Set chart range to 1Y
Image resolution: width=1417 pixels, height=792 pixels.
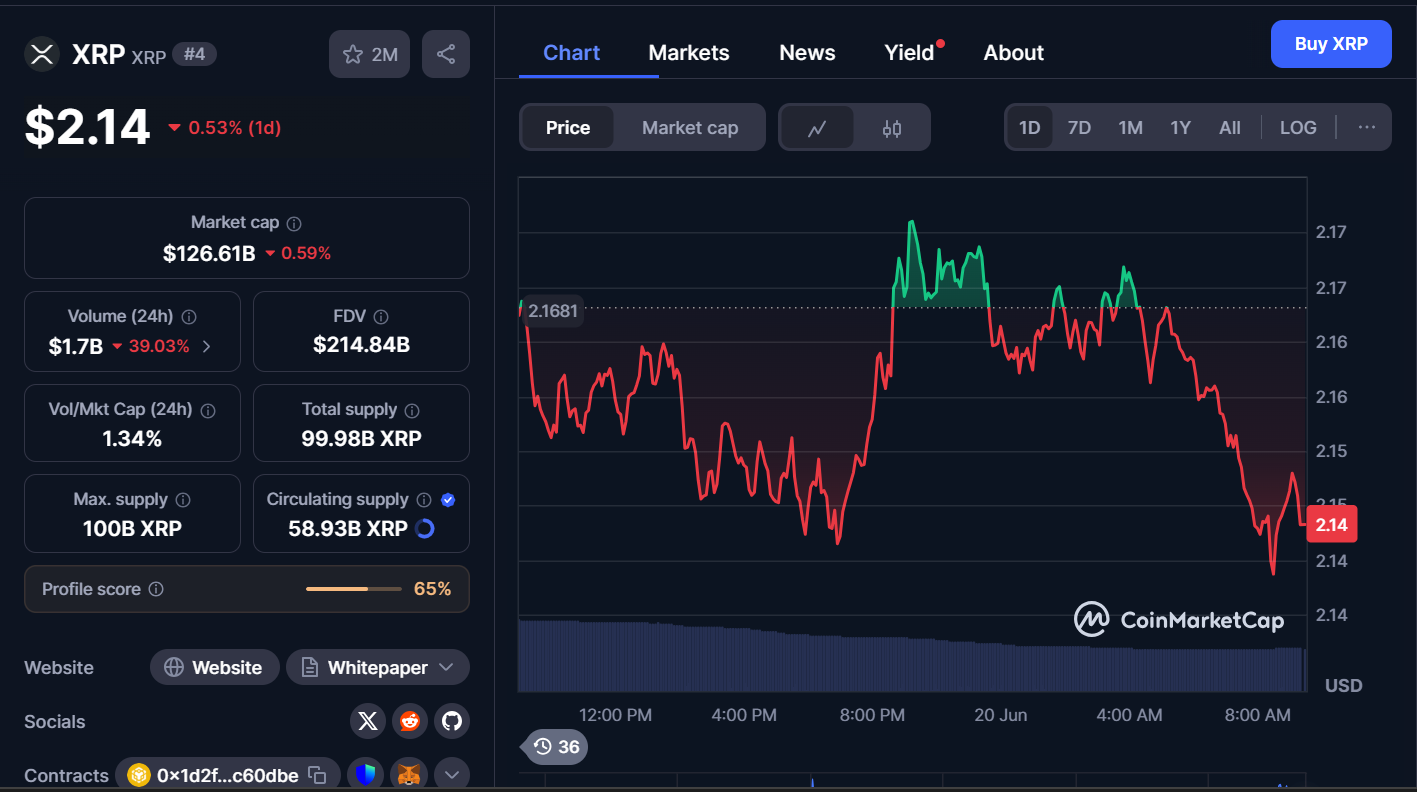coord(1181,128)
